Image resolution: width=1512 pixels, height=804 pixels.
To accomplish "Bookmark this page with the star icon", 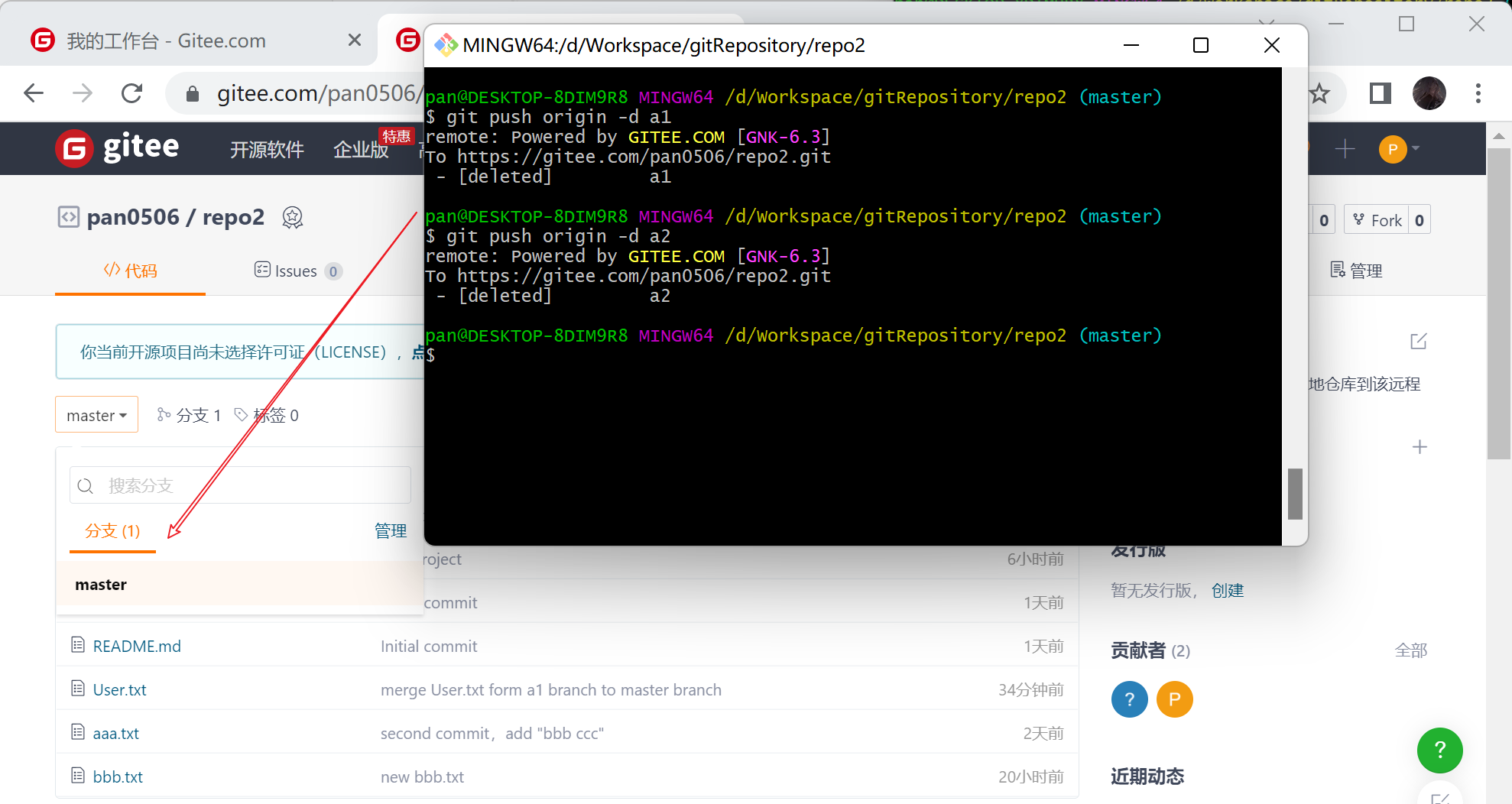I will [1319, 94].
